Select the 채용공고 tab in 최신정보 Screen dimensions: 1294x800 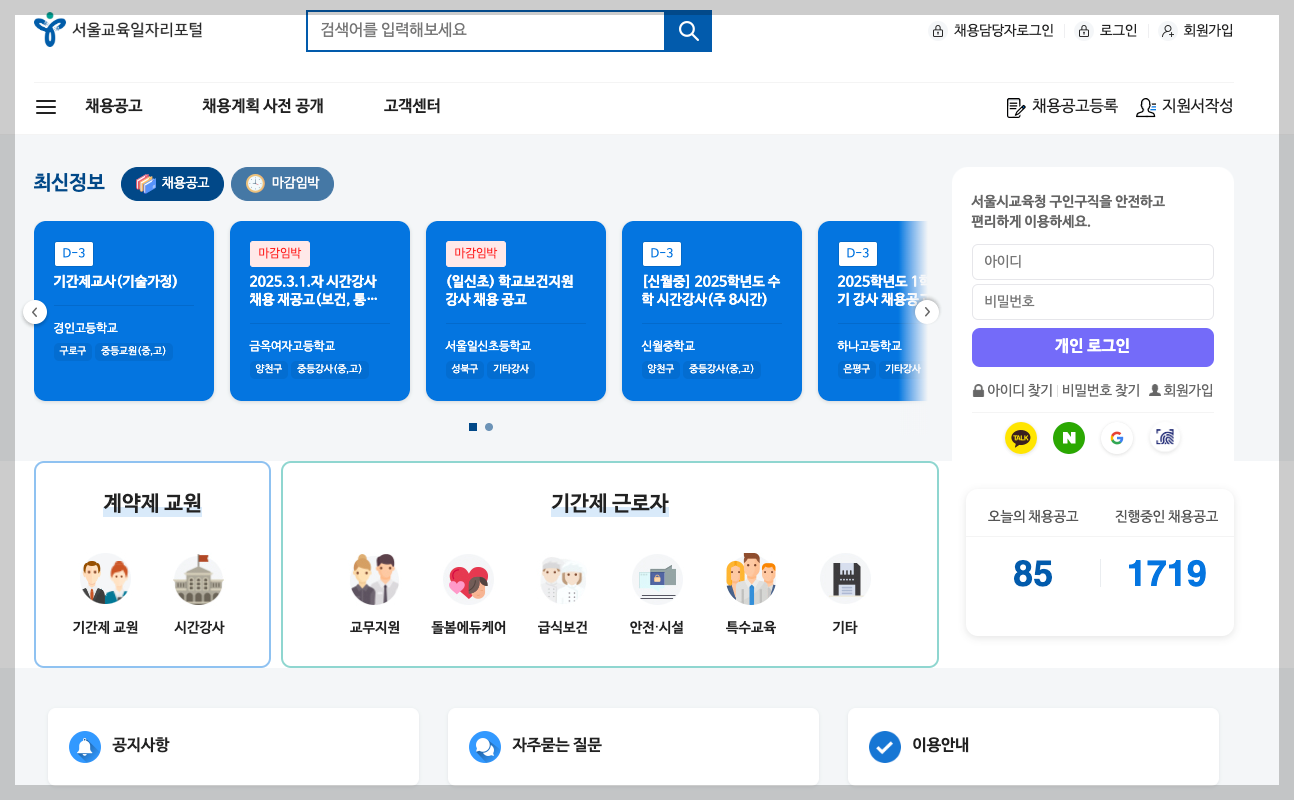172,184
